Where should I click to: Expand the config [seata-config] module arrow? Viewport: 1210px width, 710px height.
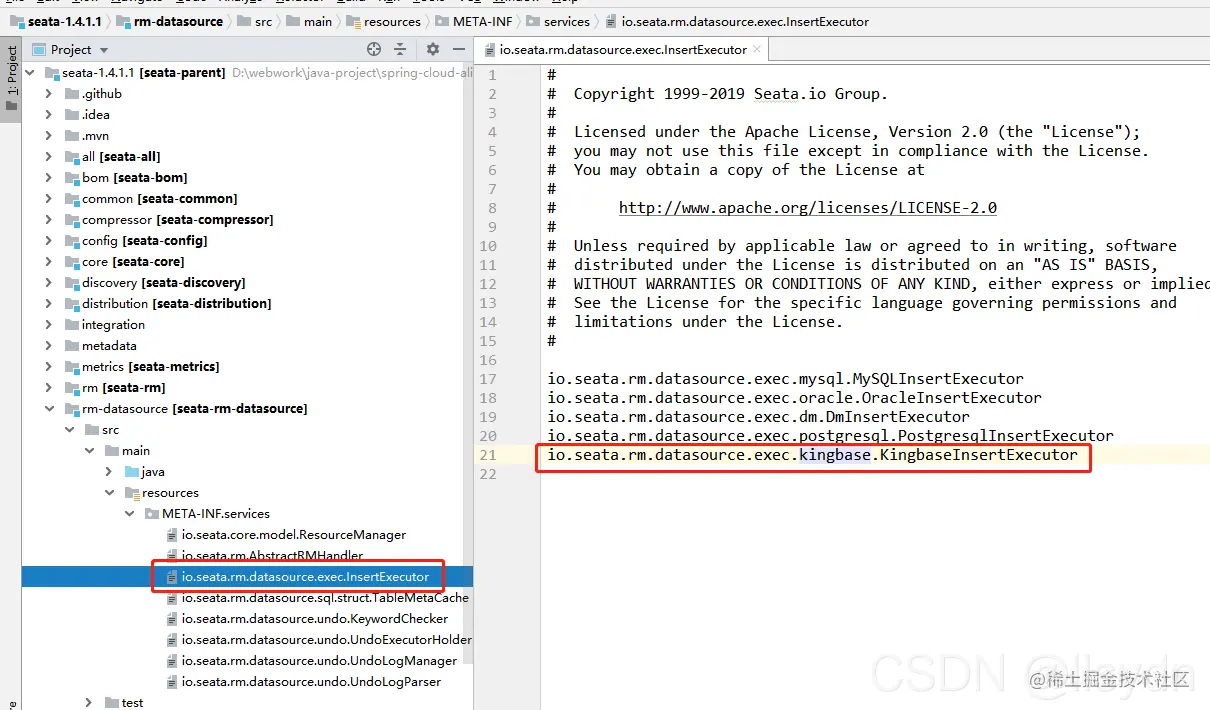(48, 241)
